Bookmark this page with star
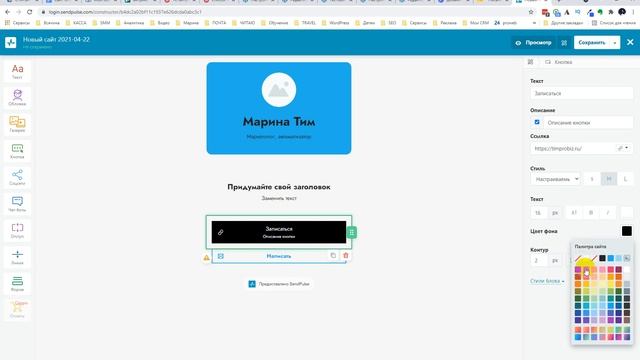This screenshot has height=360, width=640. (531, 12)
